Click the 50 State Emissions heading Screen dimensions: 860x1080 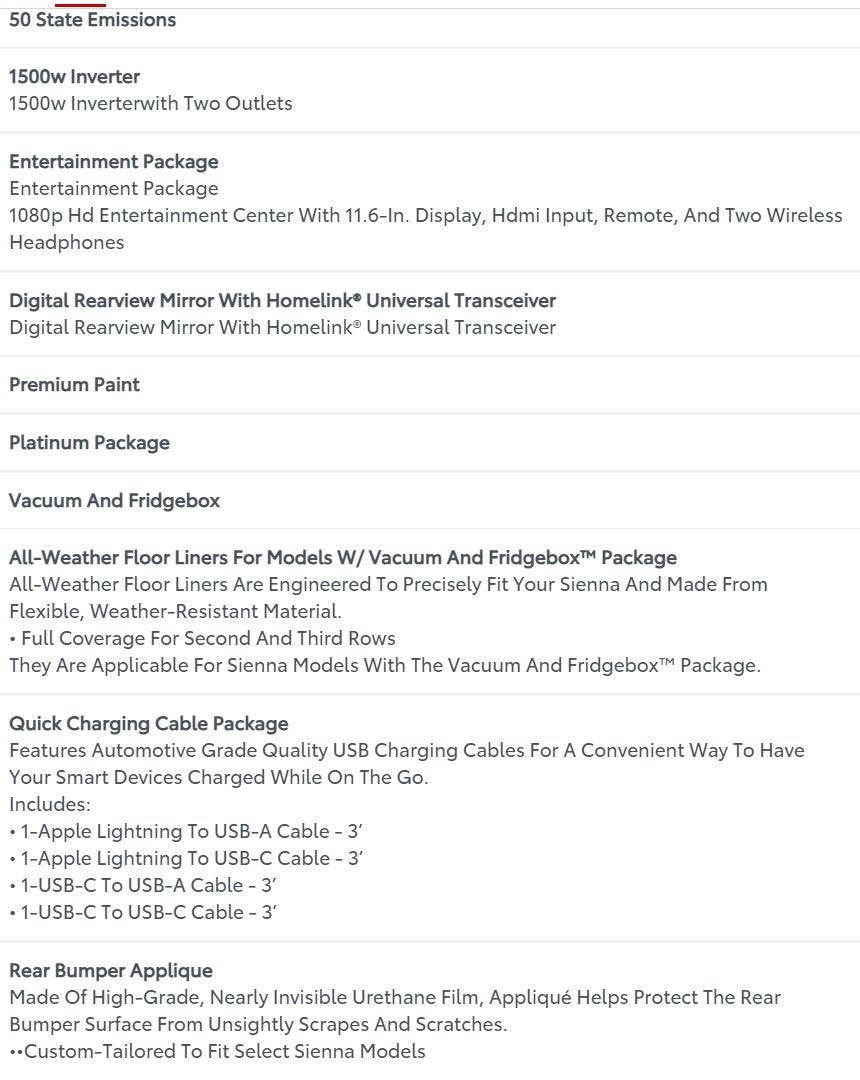tap(92, 20)
